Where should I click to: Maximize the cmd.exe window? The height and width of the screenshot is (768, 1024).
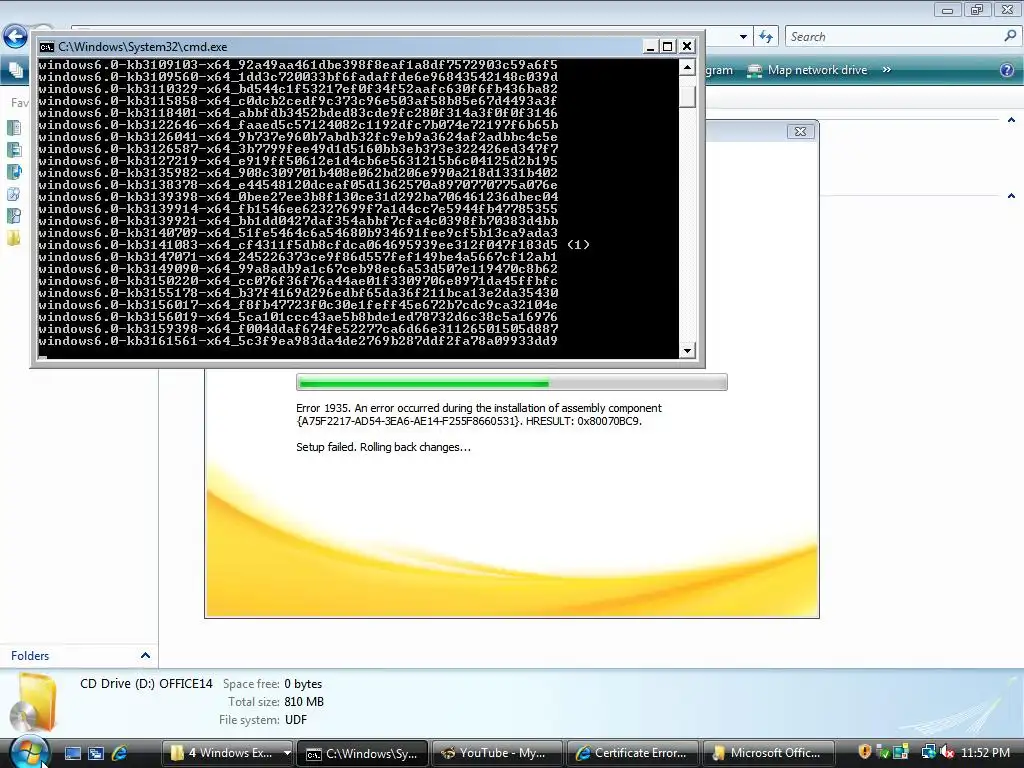[x=667, y=46]
